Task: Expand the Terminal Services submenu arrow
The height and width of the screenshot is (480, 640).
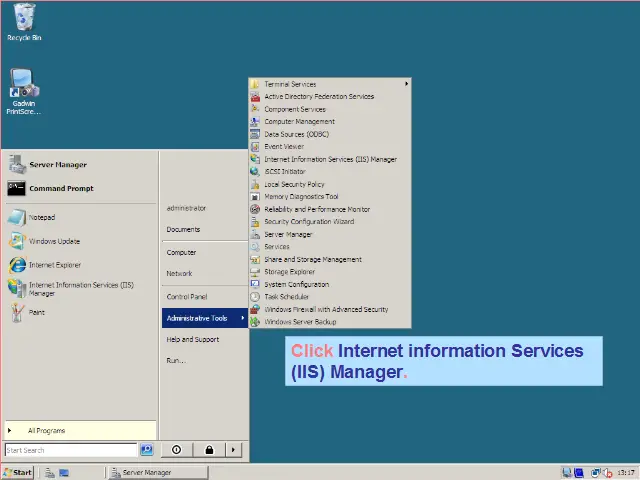Action: 406,84
